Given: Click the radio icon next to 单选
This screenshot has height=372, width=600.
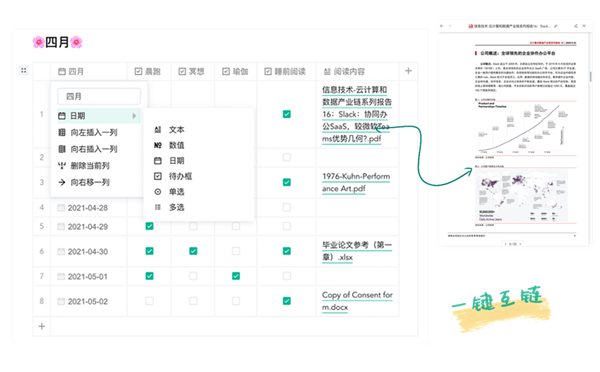Looking at the screenshot, I should point(158,192).
